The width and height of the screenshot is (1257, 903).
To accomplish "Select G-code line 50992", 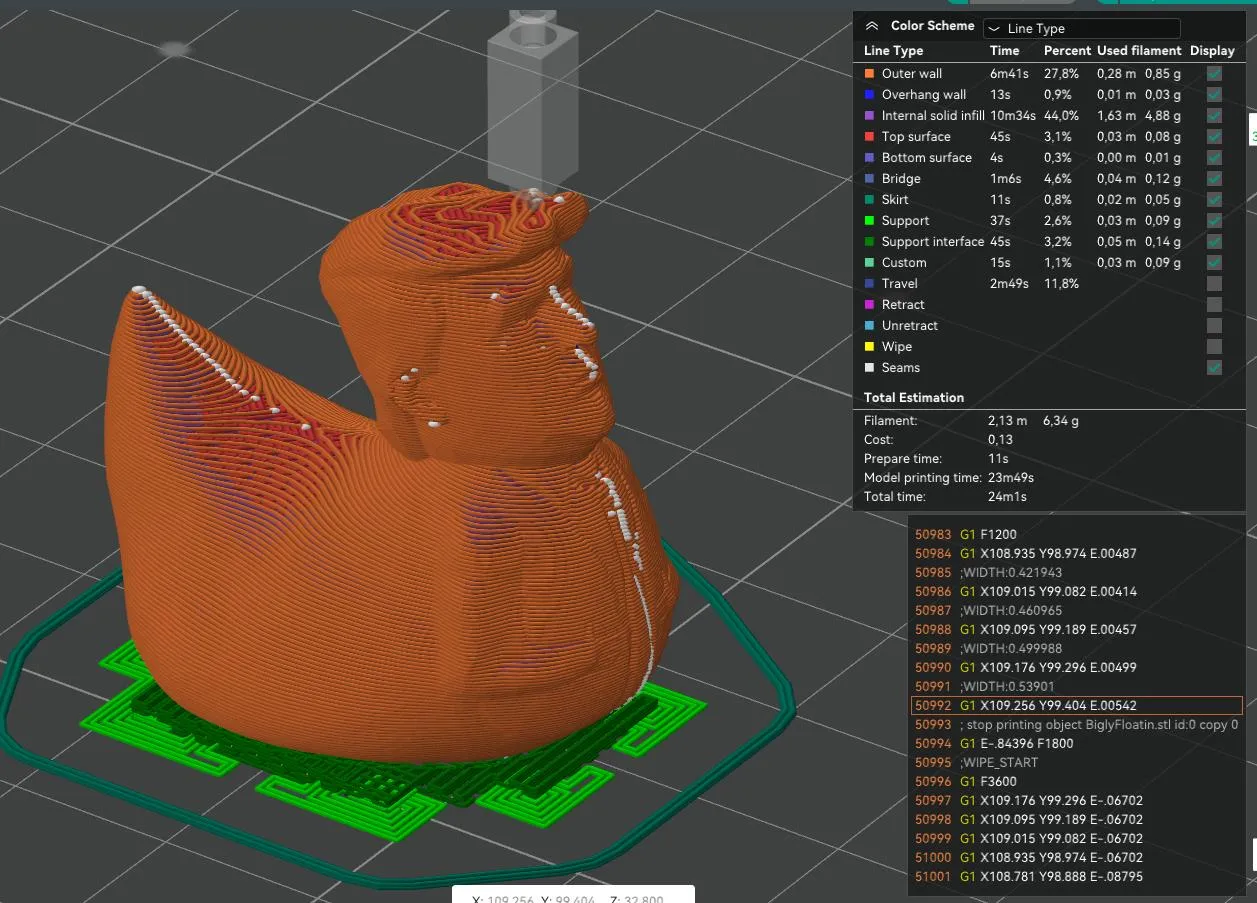I will pos(1076,705).
